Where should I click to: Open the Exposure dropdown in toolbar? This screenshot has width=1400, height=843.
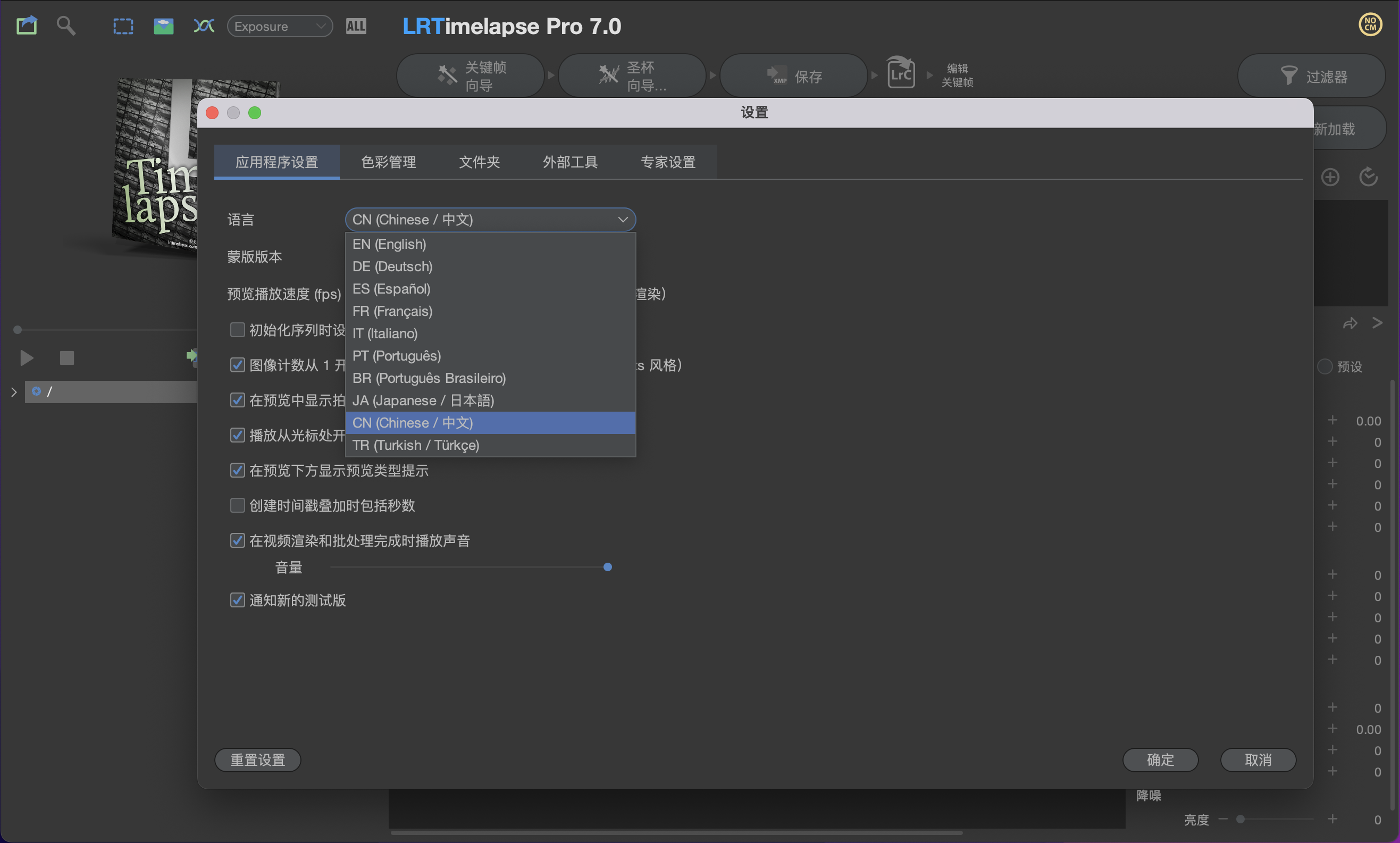click(280, 26)
